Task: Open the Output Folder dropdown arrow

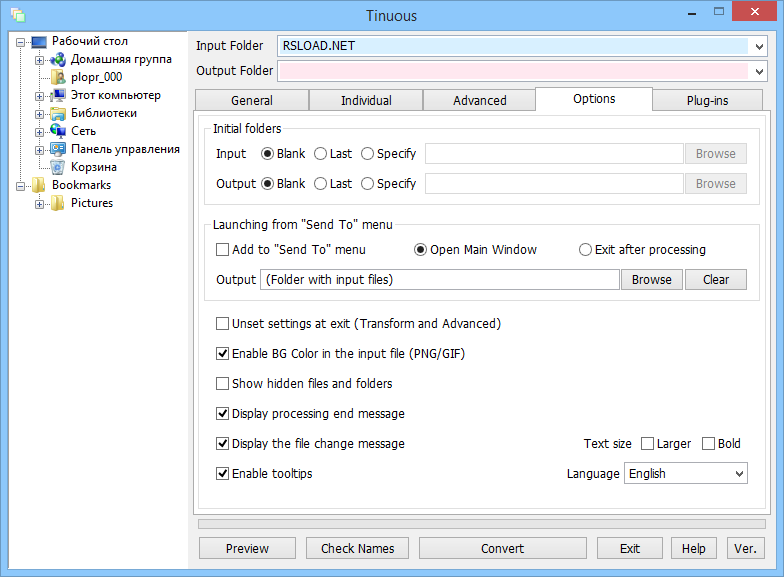Action: point(759,72)
